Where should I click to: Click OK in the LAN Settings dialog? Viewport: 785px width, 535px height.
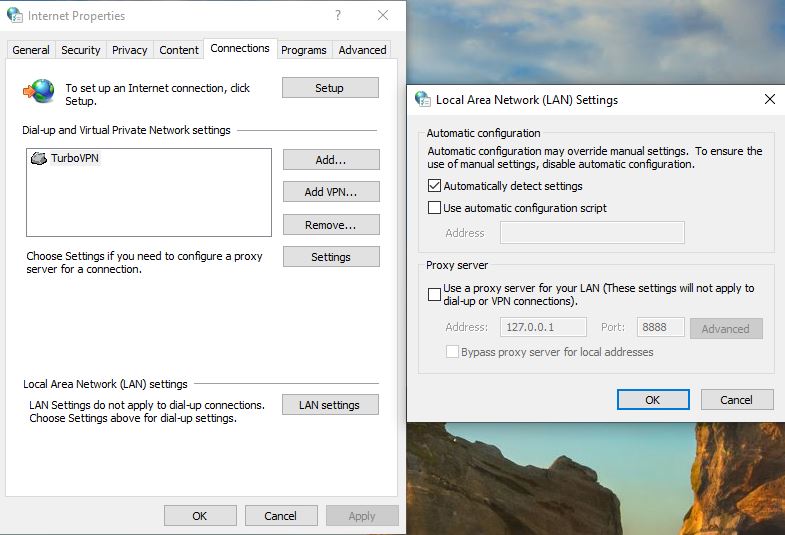pyautogui.click(x=653, y=399)
